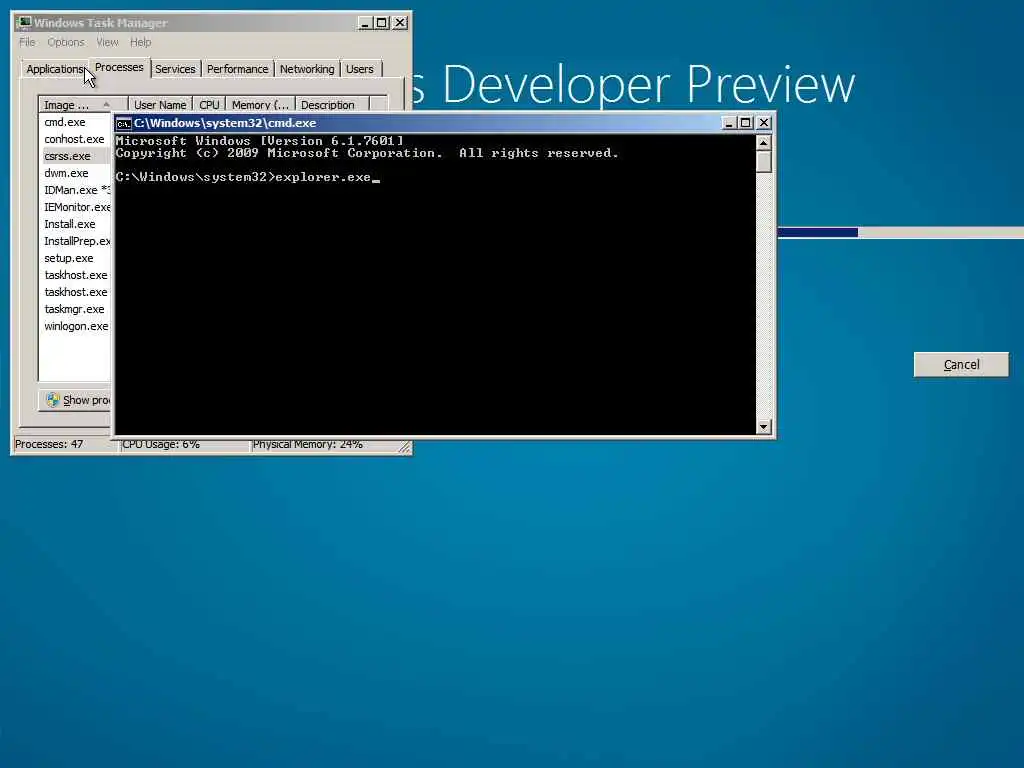Select setup.exe in the process list
Screen dimensions: 1024x768
coord(74,258)
